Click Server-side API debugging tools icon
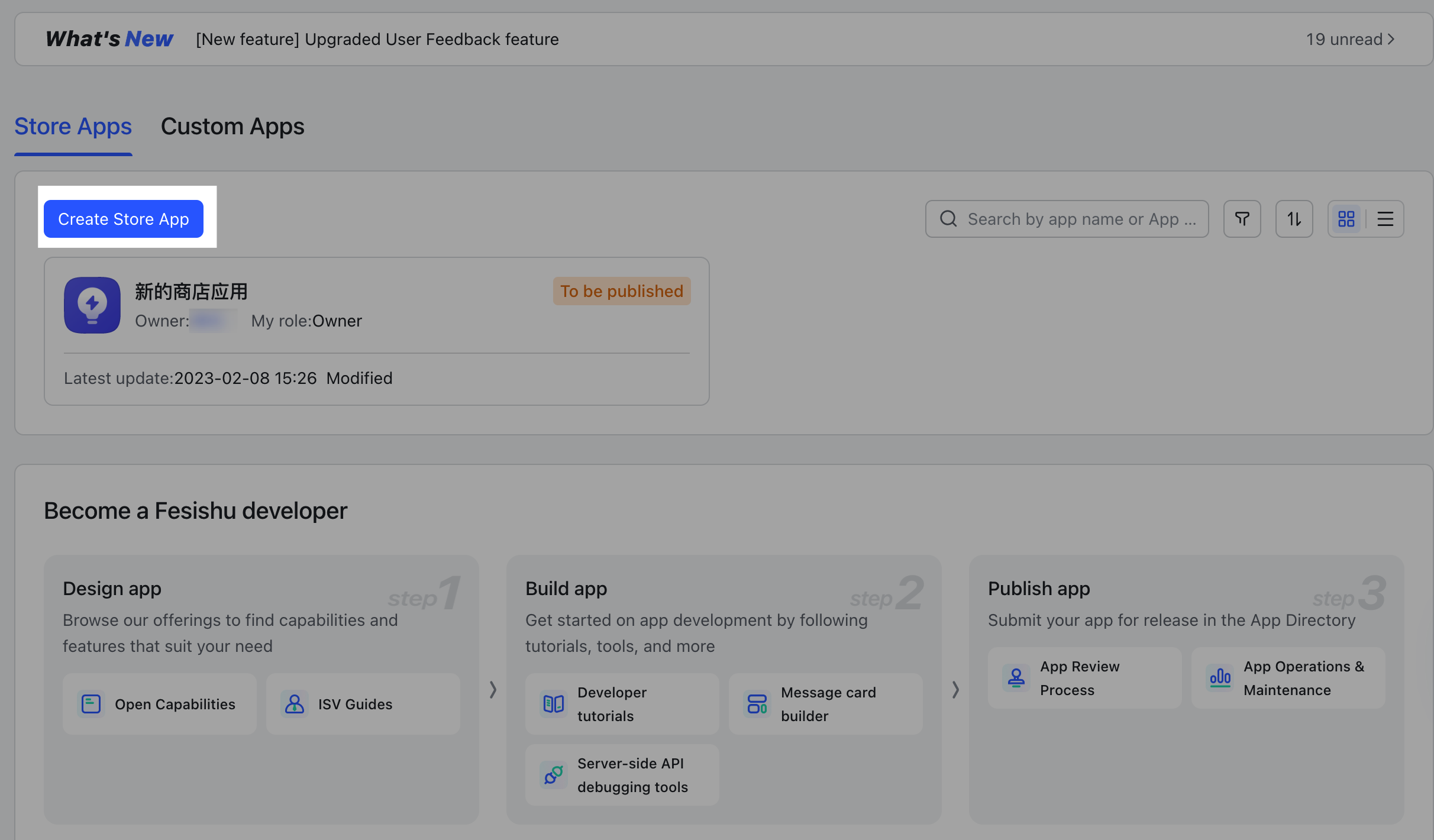Screen dimensions: 1434x840 (x=554, y=775)
